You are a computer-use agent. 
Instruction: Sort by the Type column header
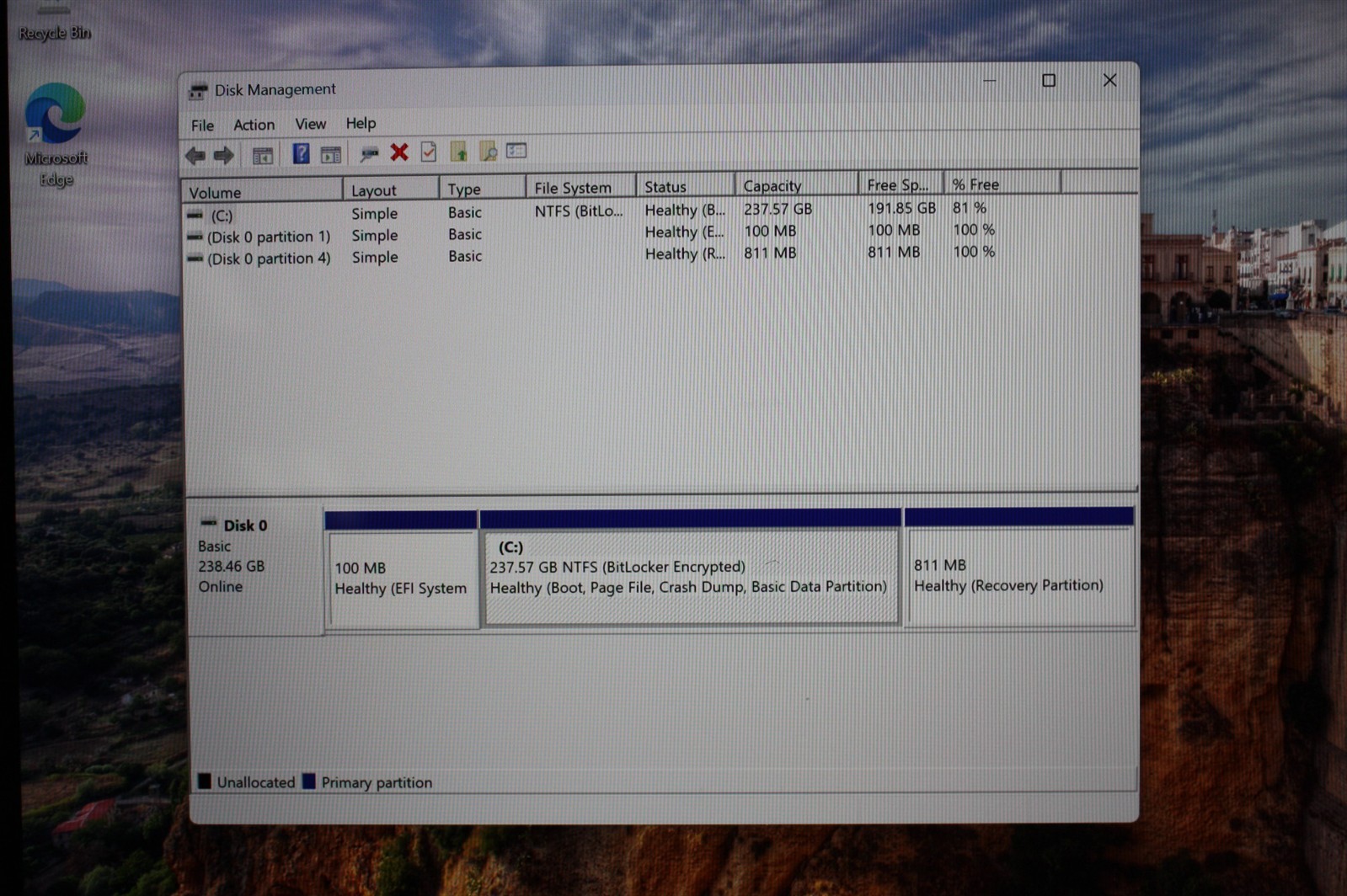pyautogui.click(x=482, y=189)
